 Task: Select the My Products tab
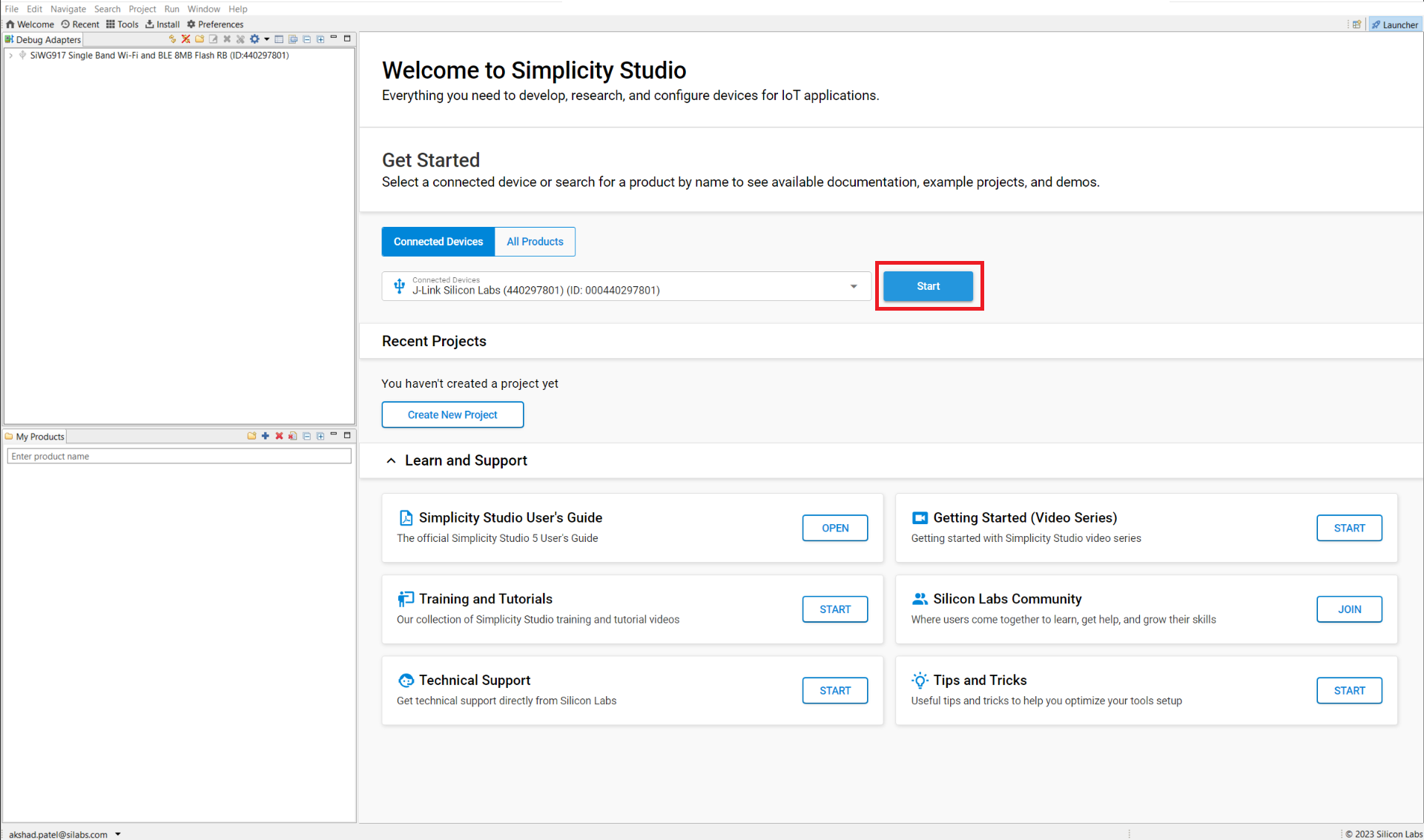35,437
